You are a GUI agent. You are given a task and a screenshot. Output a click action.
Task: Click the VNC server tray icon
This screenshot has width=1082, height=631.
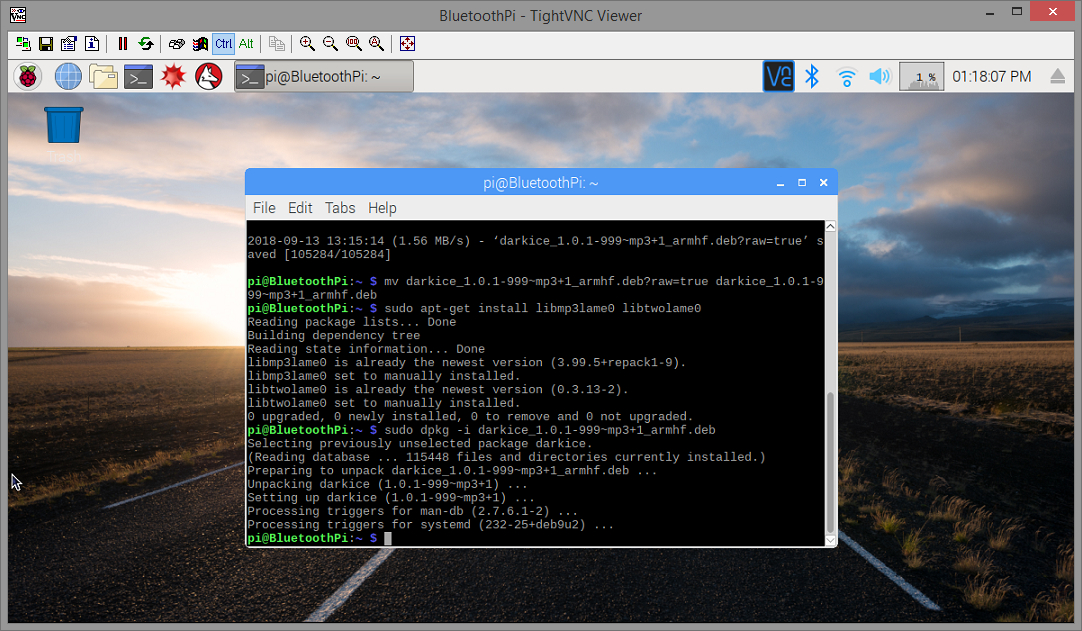[778, 77]
